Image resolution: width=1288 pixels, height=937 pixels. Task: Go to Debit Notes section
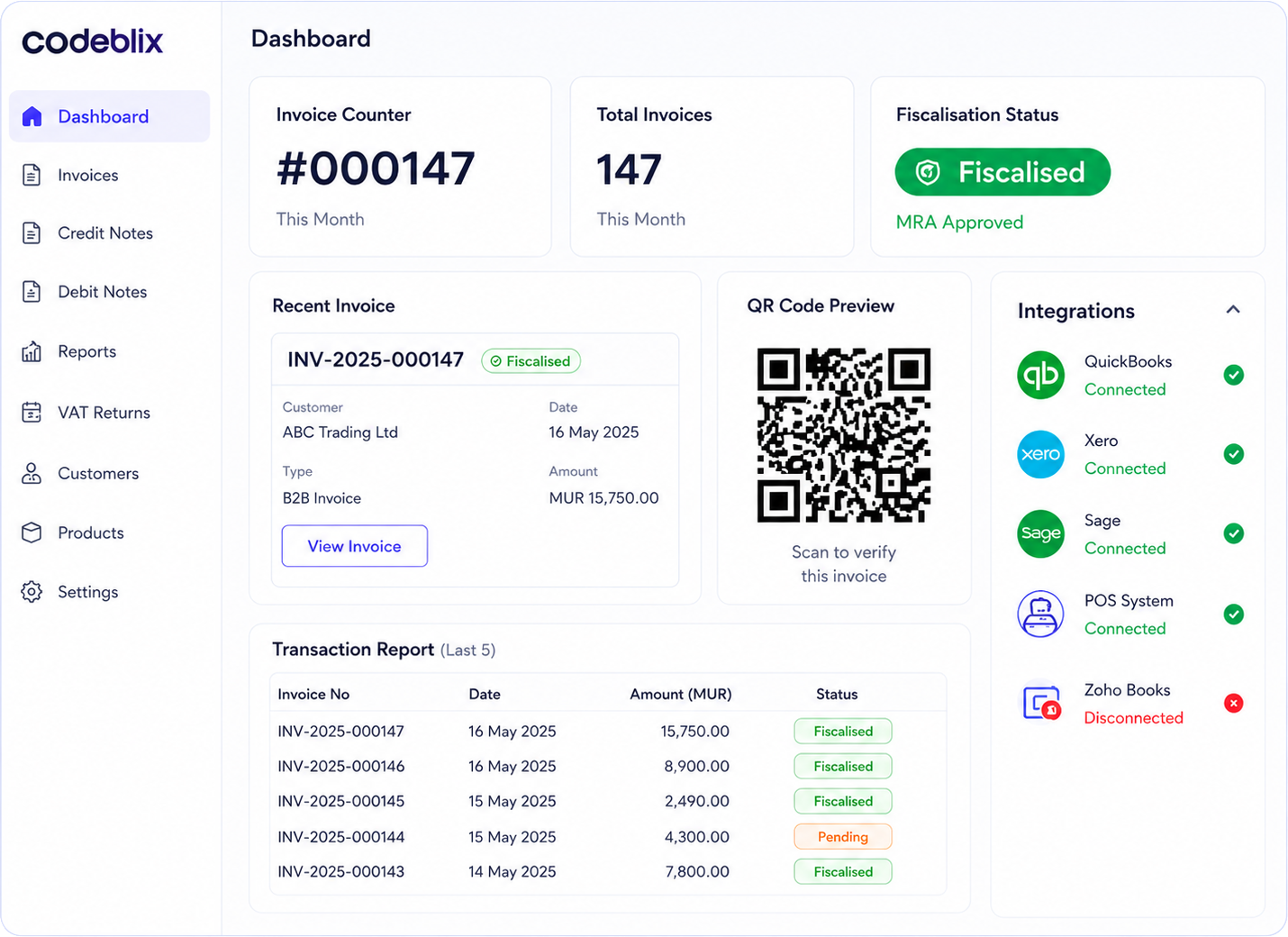pyautogui.click(x=102, y=292)
